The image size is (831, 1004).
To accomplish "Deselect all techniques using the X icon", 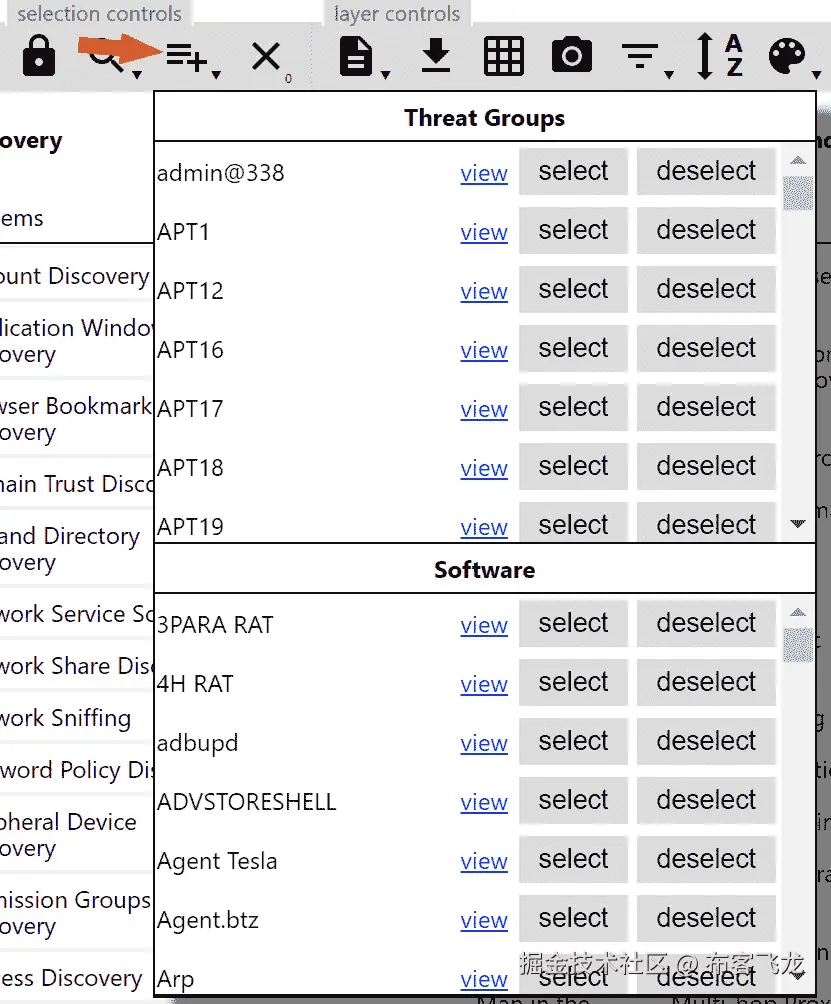I will pyautogui.click(x=265, y=55).
